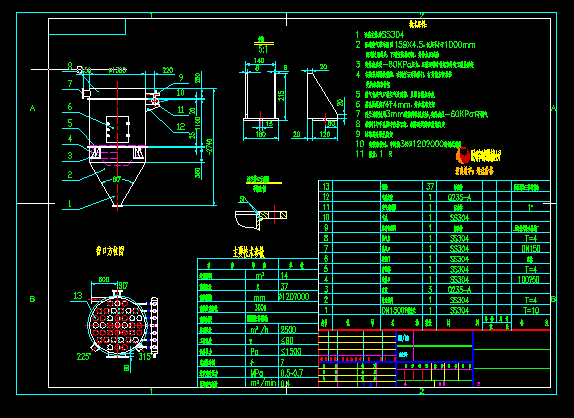Click technical note 3 mentioning -60KPa
This screenshot has width=574, height=418.
point(415,65)
